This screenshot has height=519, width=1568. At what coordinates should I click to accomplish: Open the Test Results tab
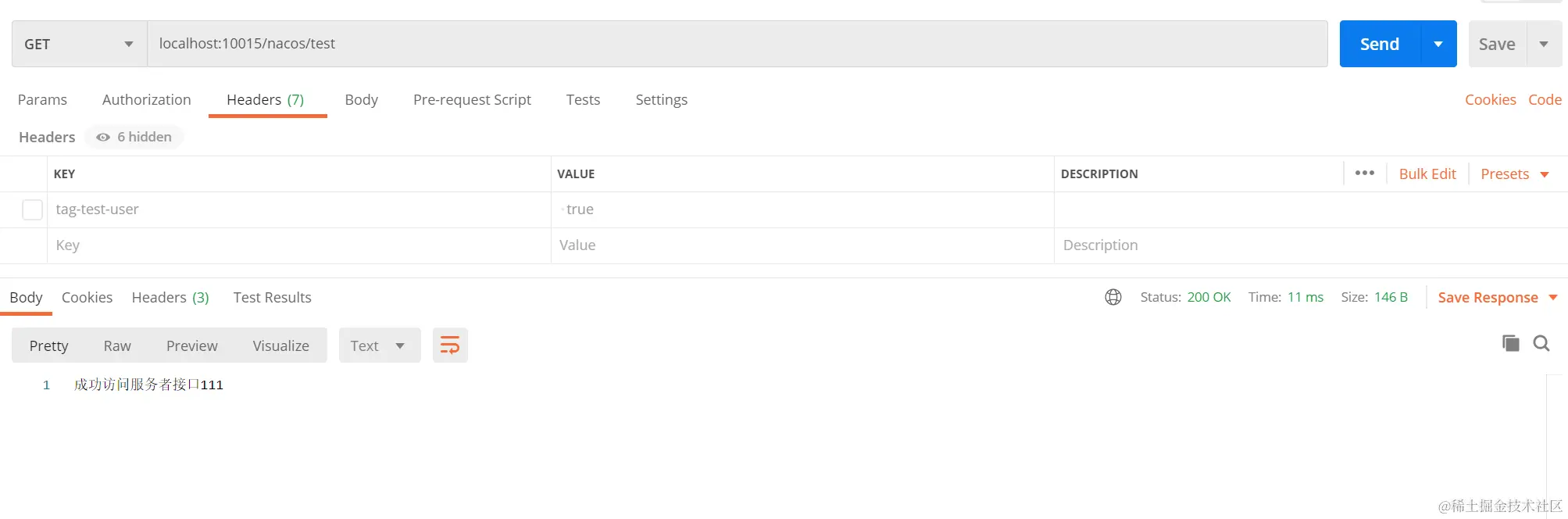272,297
